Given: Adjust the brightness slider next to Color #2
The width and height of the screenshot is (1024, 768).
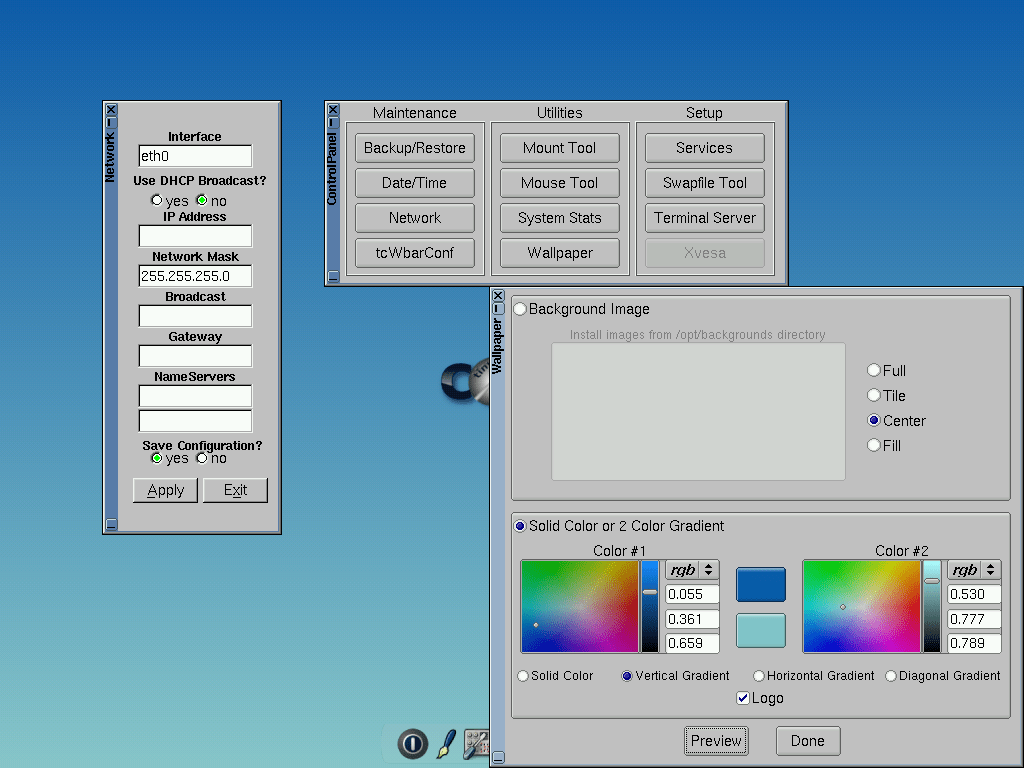Looking at the screenshot, I should click(x=930, y=605).
